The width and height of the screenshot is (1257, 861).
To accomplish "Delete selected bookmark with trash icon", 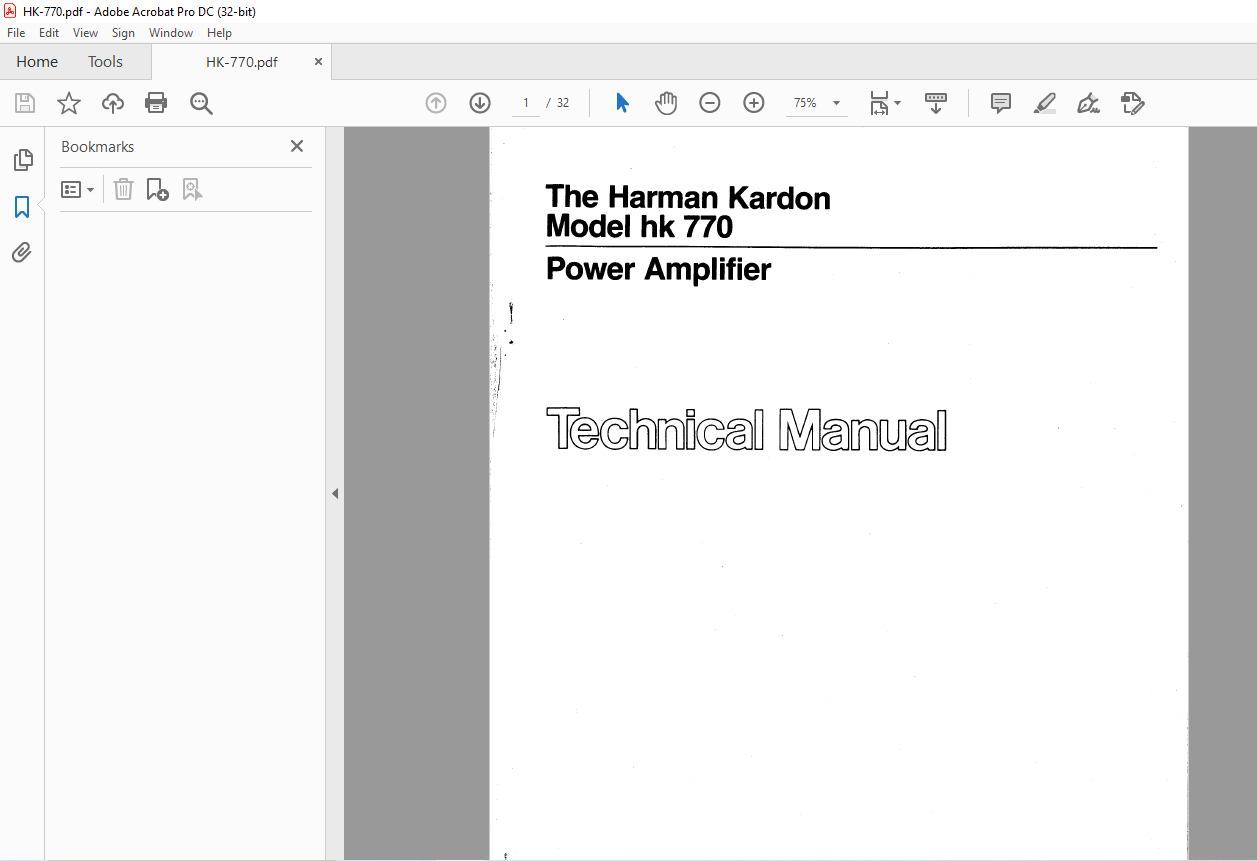I will (x=123, y=189).
